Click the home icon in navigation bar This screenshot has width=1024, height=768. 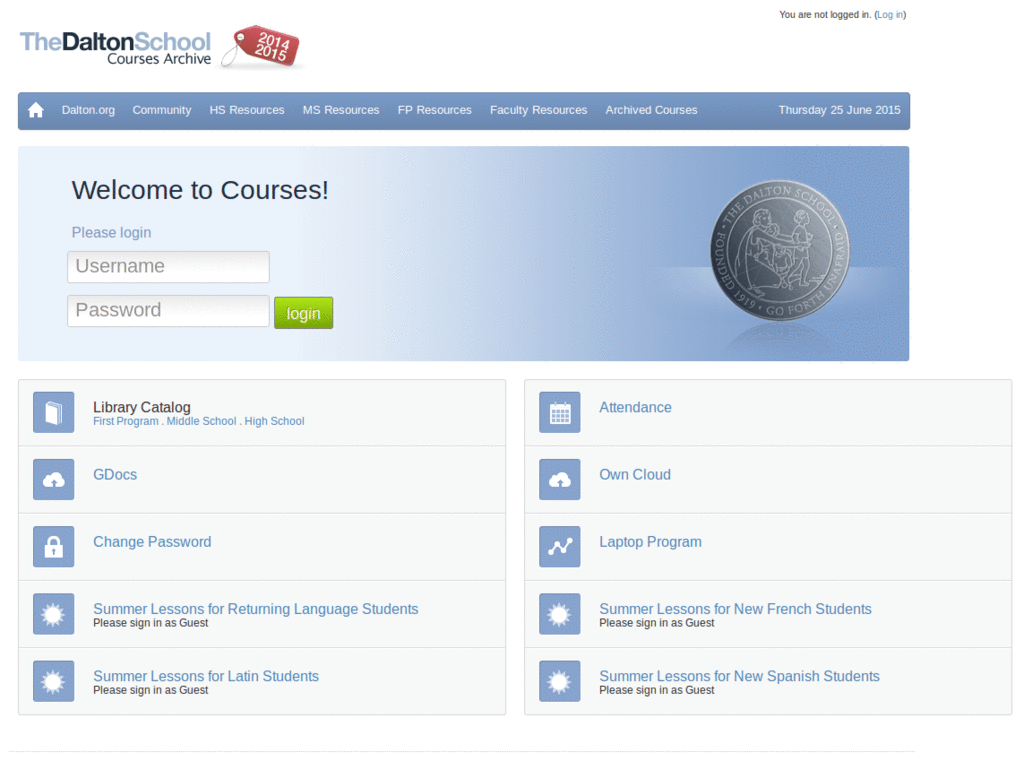36,110
